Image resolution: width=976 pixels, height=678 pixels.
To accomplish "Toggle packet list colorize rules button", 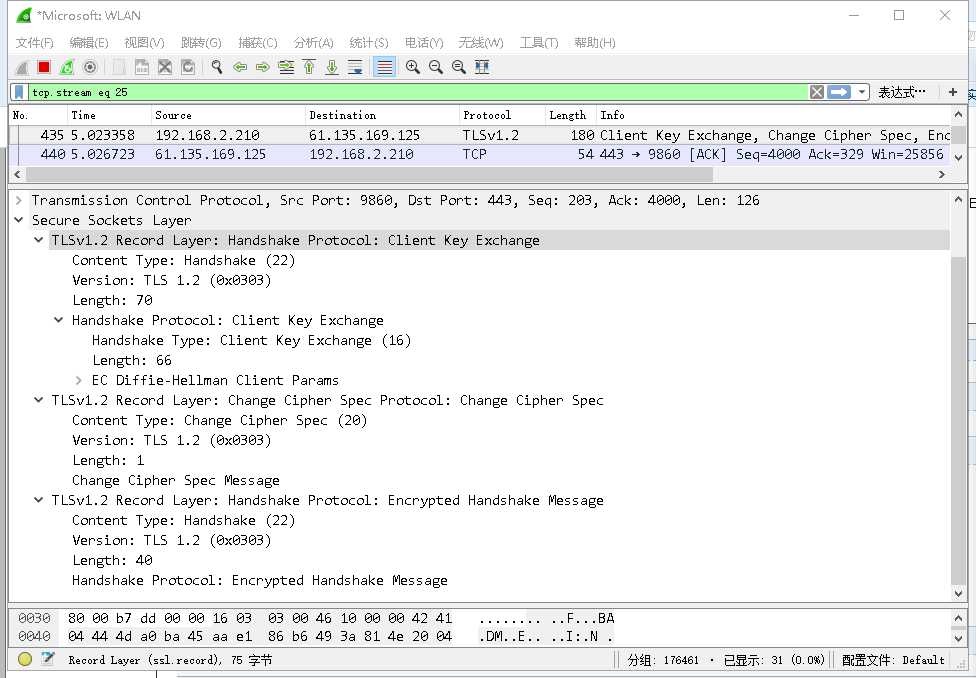I will click(x=385, y=67).
